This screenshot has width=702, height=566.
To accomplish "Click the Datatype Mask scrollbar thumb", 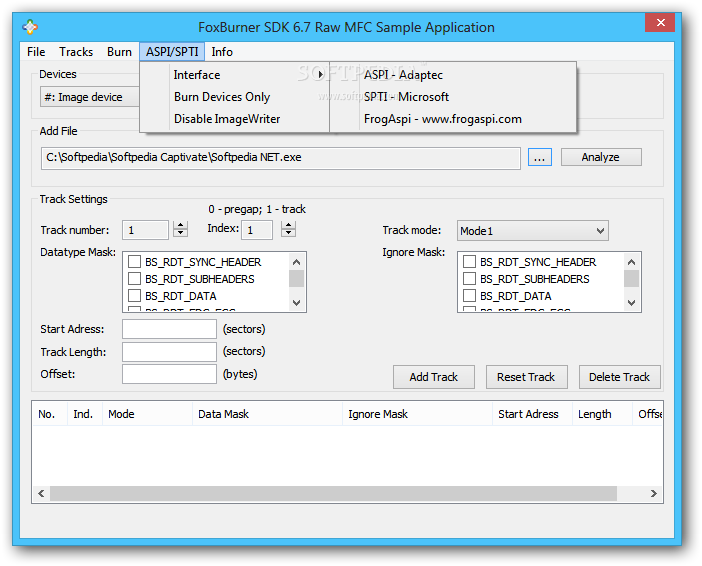I will tap(296, 278).
